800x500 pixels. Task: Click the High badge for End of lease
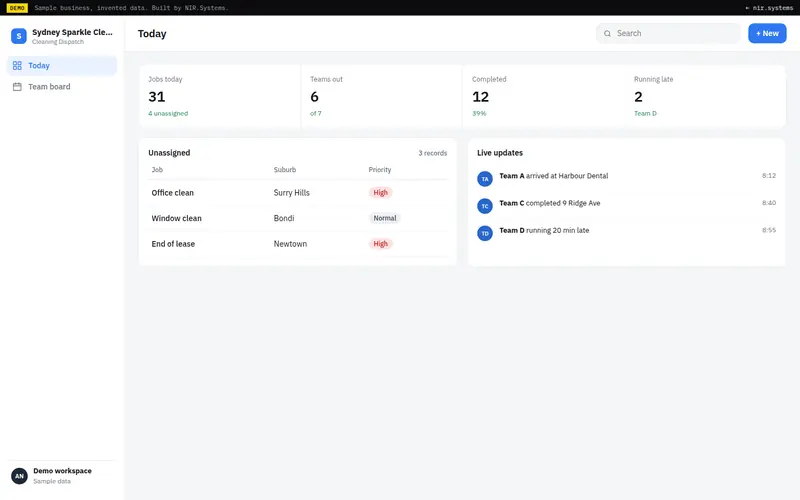click(x=380, y=244)
